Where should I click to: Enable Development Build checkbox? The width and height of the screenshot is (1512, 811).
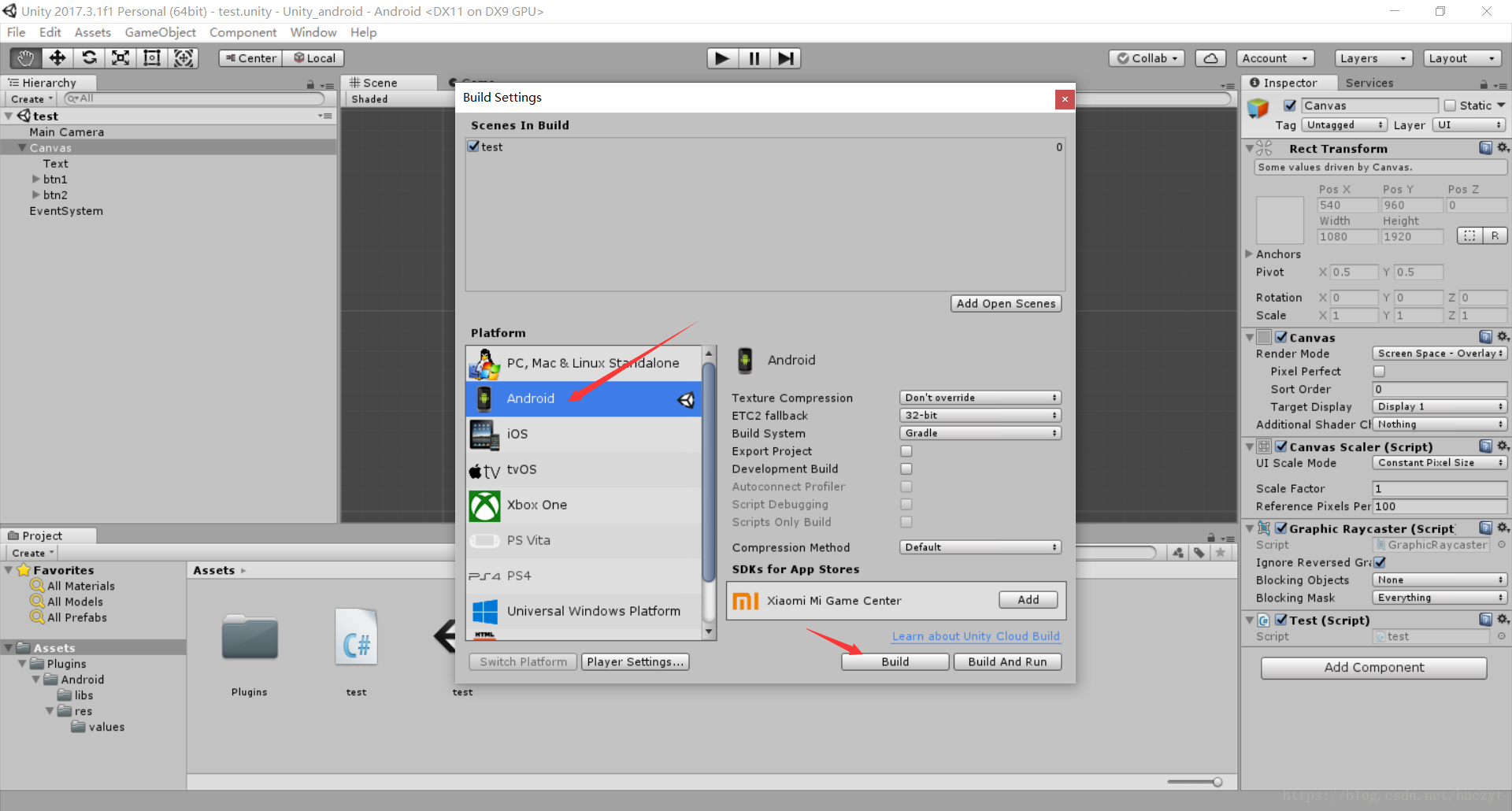tap(906, 468)
